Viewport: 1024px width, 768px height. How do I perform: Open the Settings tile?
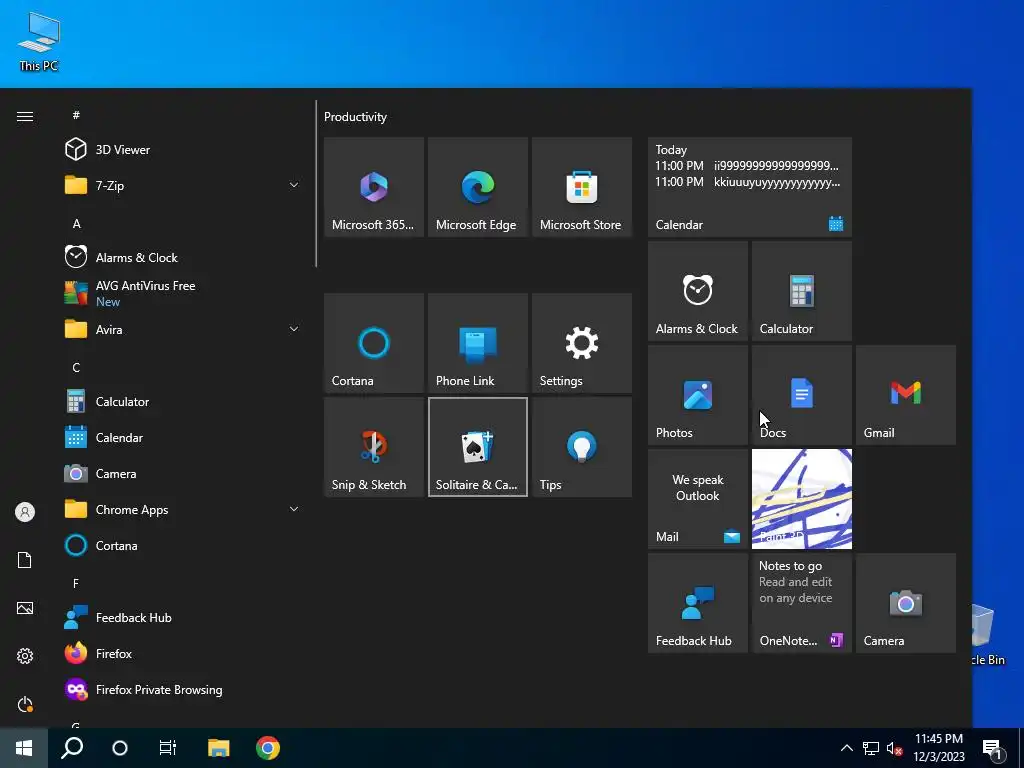coord(582,343)
